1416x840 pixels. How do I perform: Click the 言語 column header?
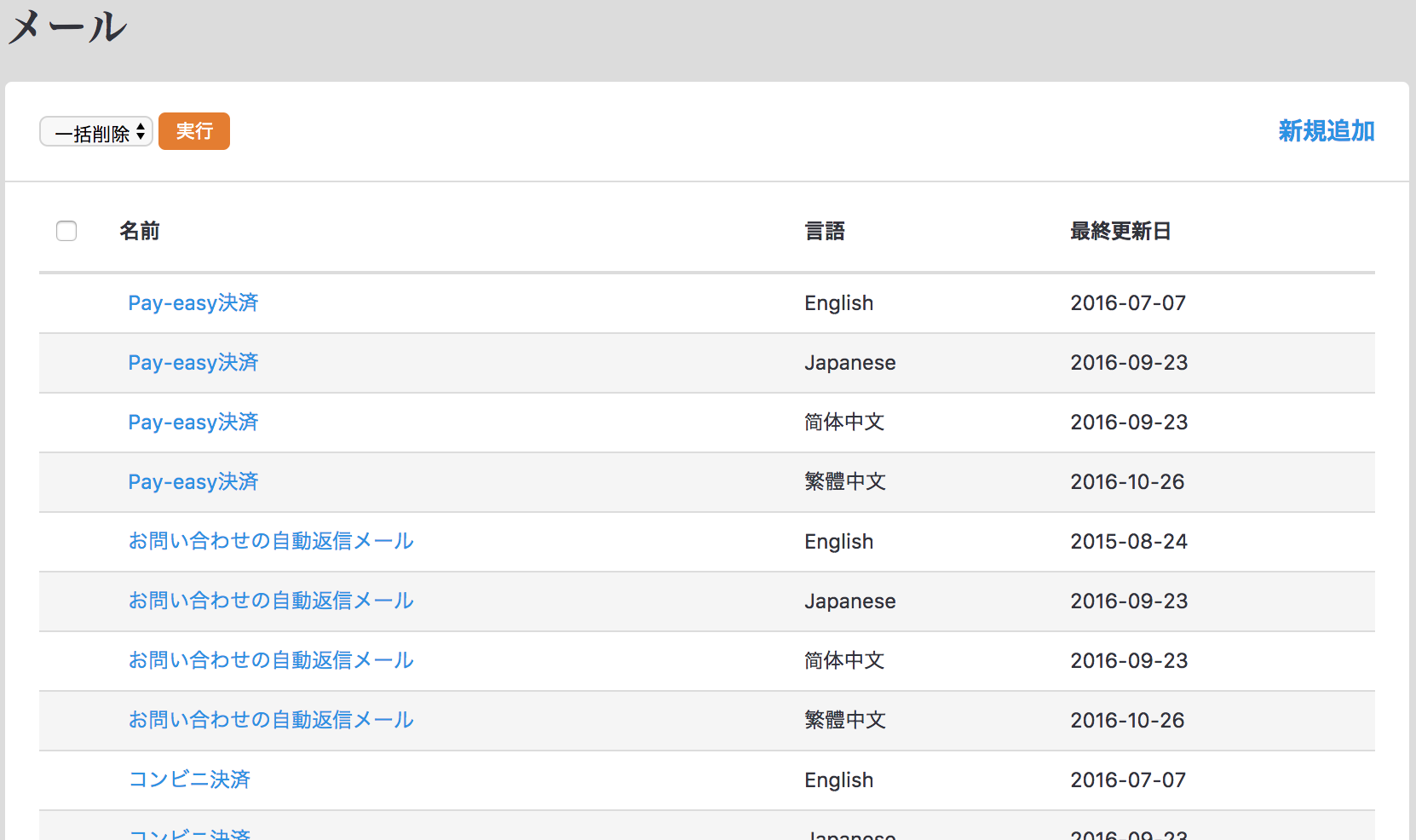pos(824,231)
